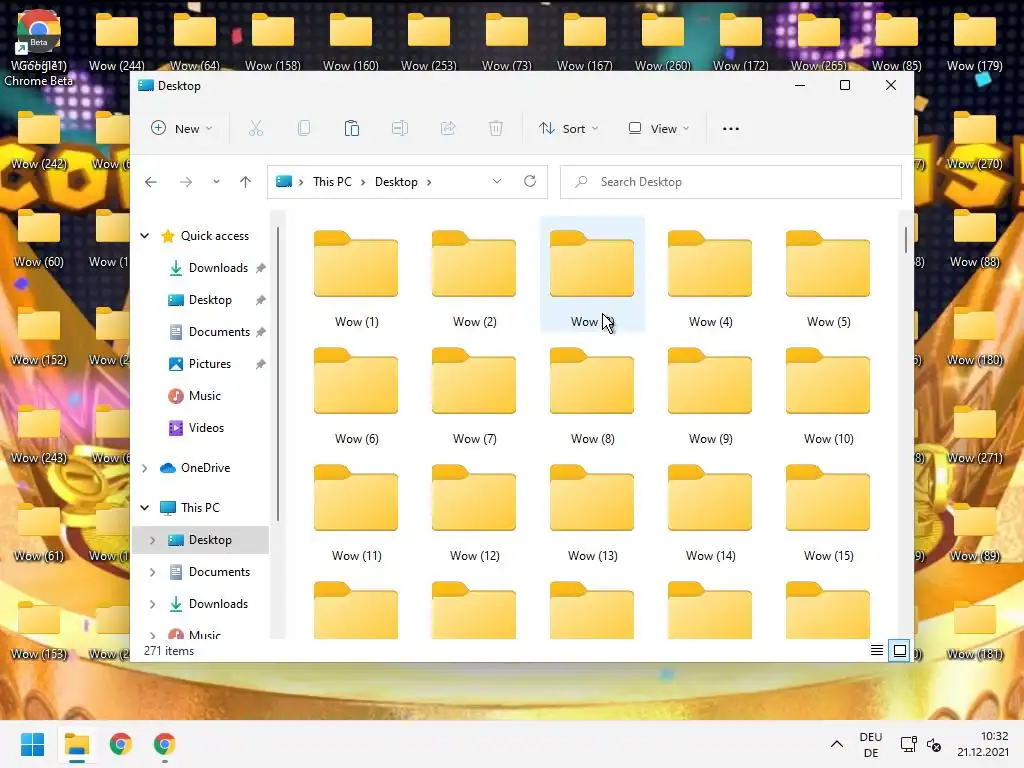
Task: Open the New dropdown menu
Action: (x=182, y=129)
